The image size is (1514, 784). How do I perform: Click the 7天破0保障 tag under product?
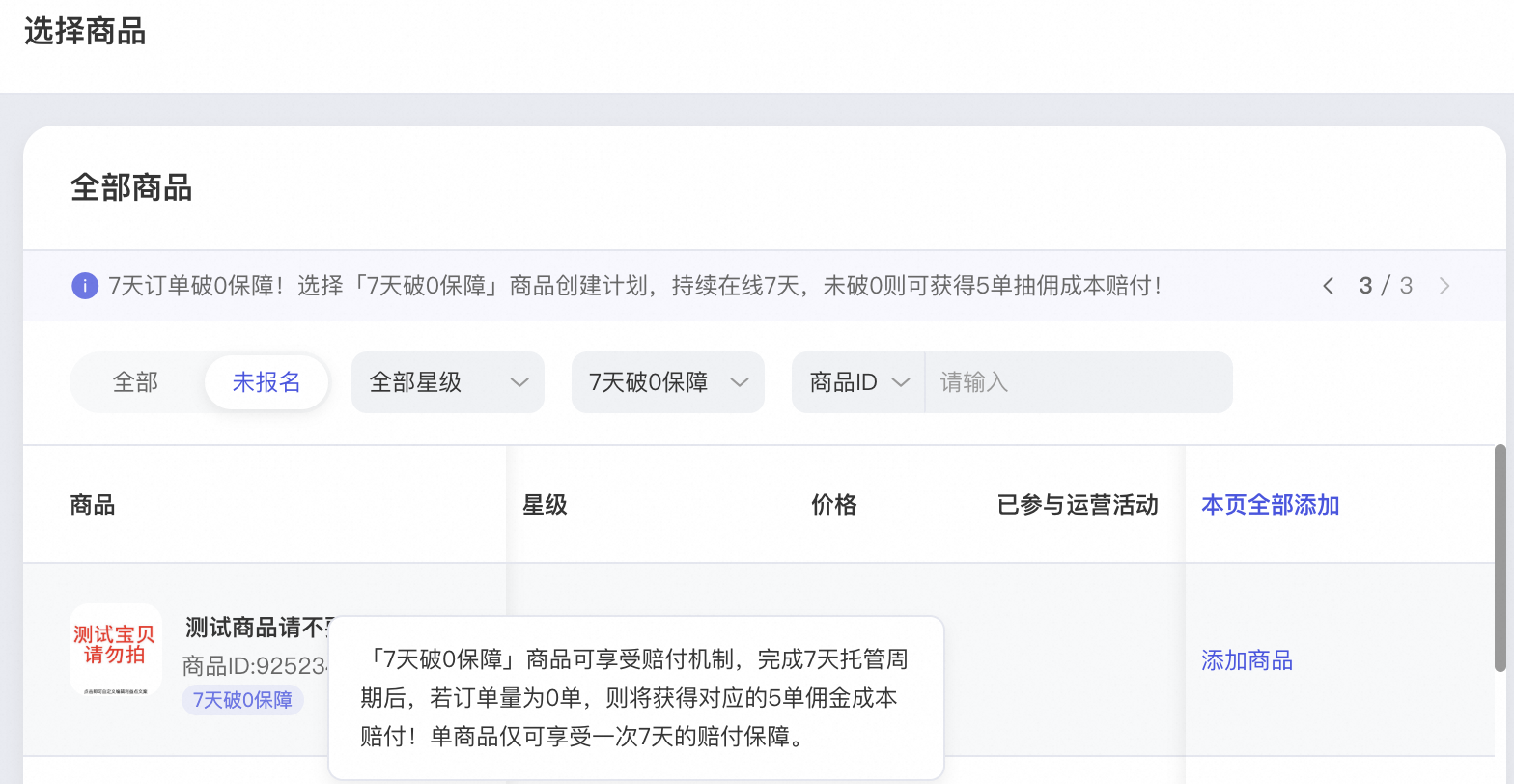pyautogui.click(x=242, y=700)
